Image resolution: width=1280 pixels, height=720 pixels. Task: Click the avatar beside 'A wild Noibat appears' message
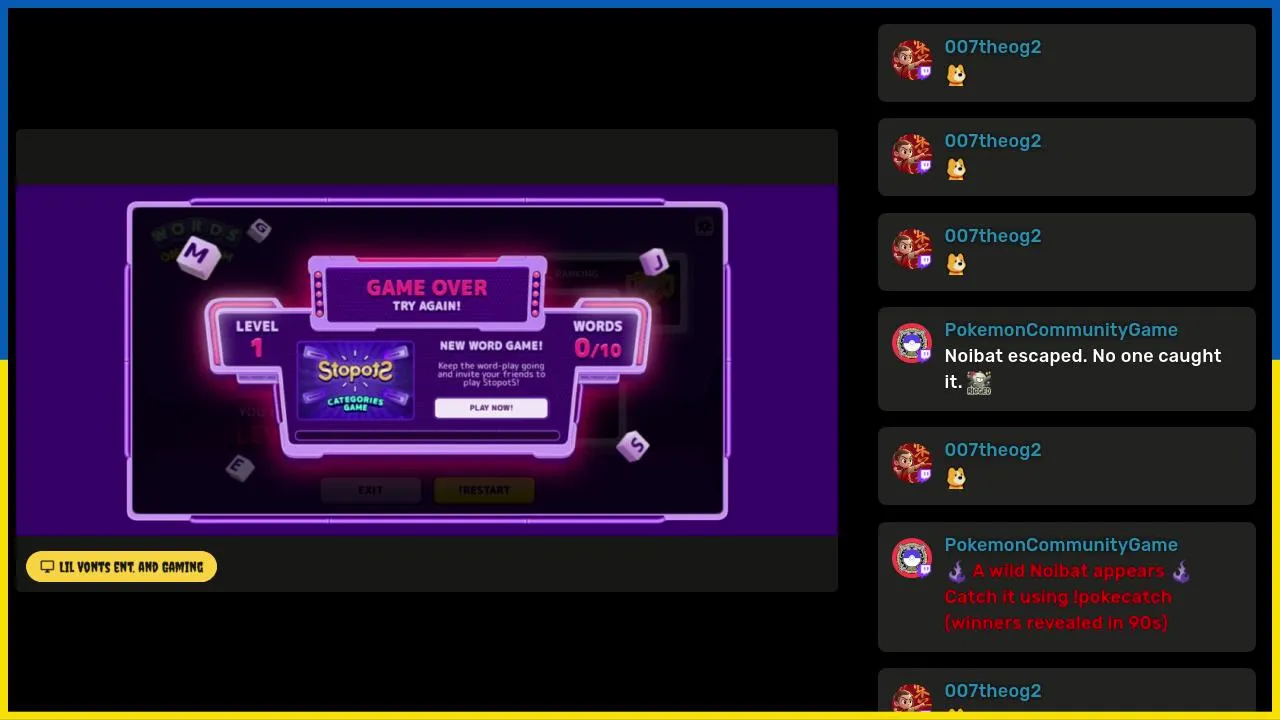pos(912,558)
